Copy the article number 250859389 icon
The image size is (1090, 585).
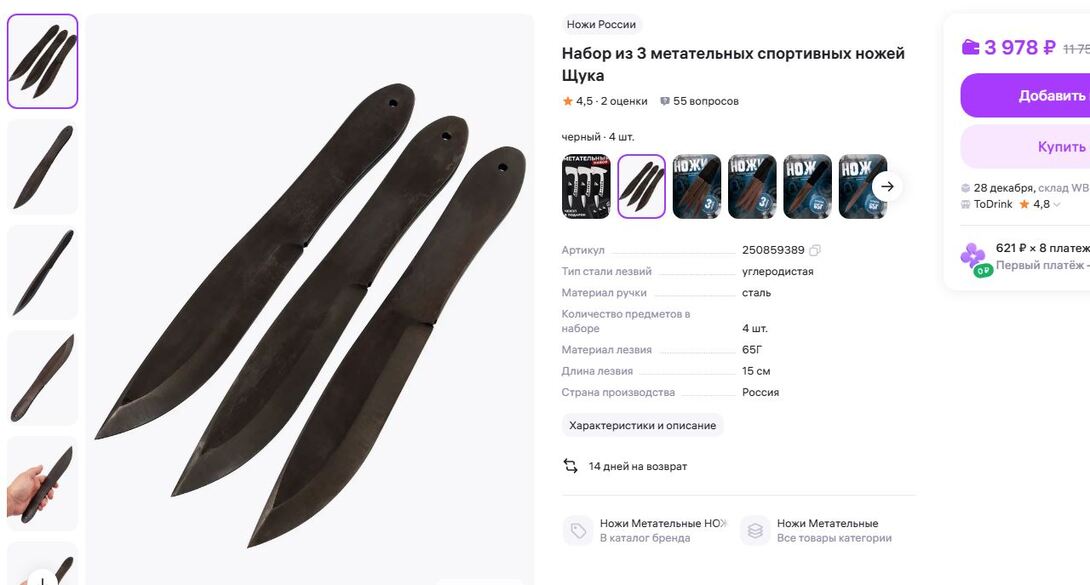tap(815, 250)
